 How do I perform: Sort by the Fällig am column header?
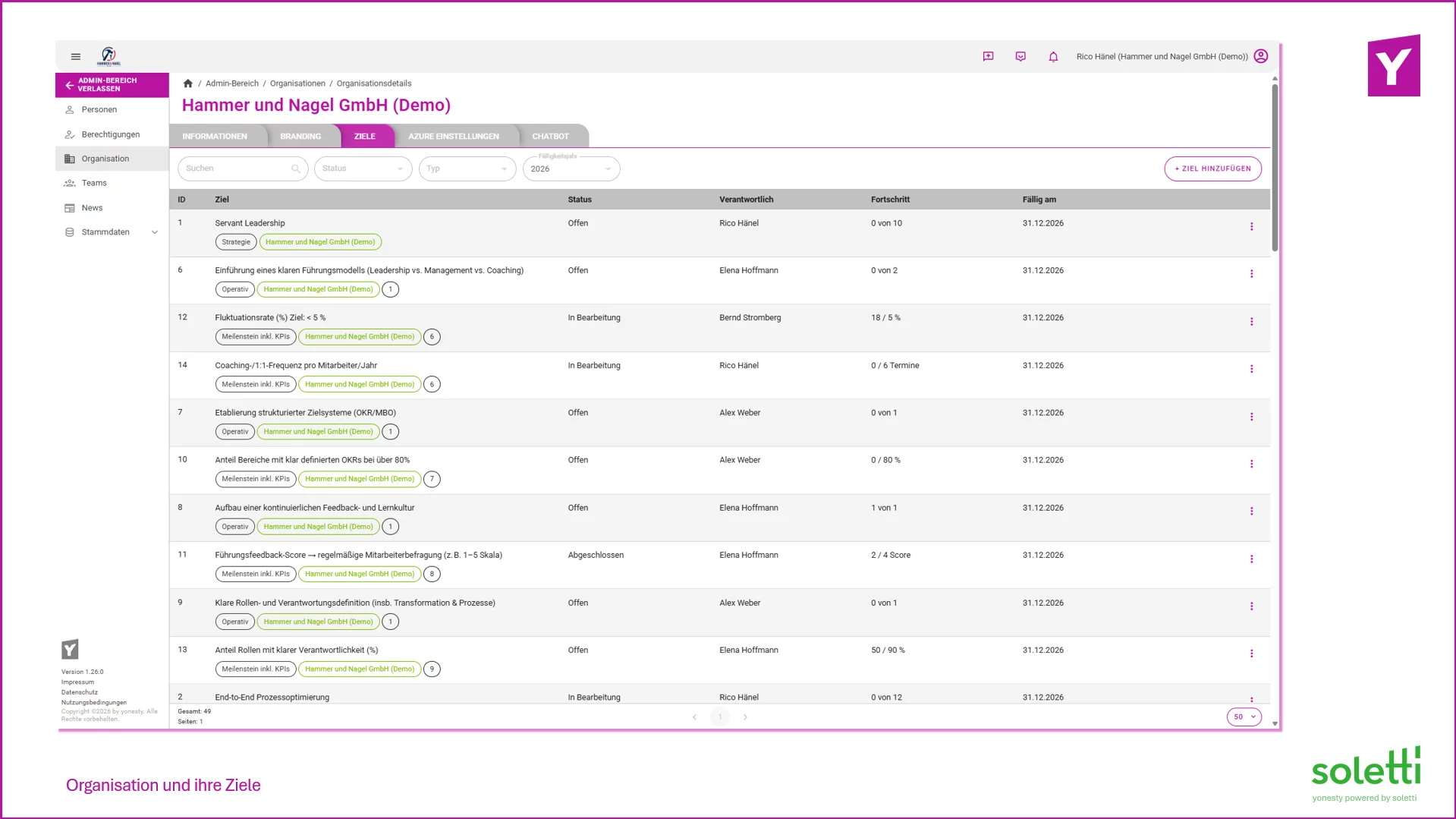[x=1039, y=200]
